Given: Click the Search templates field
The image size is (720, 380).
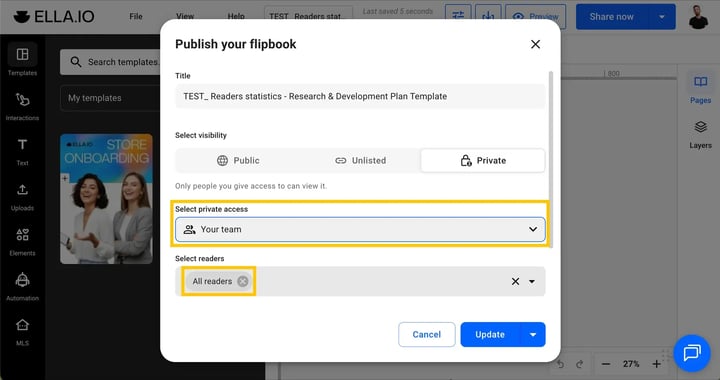Looking at the screenshot, I should (110, 62).
